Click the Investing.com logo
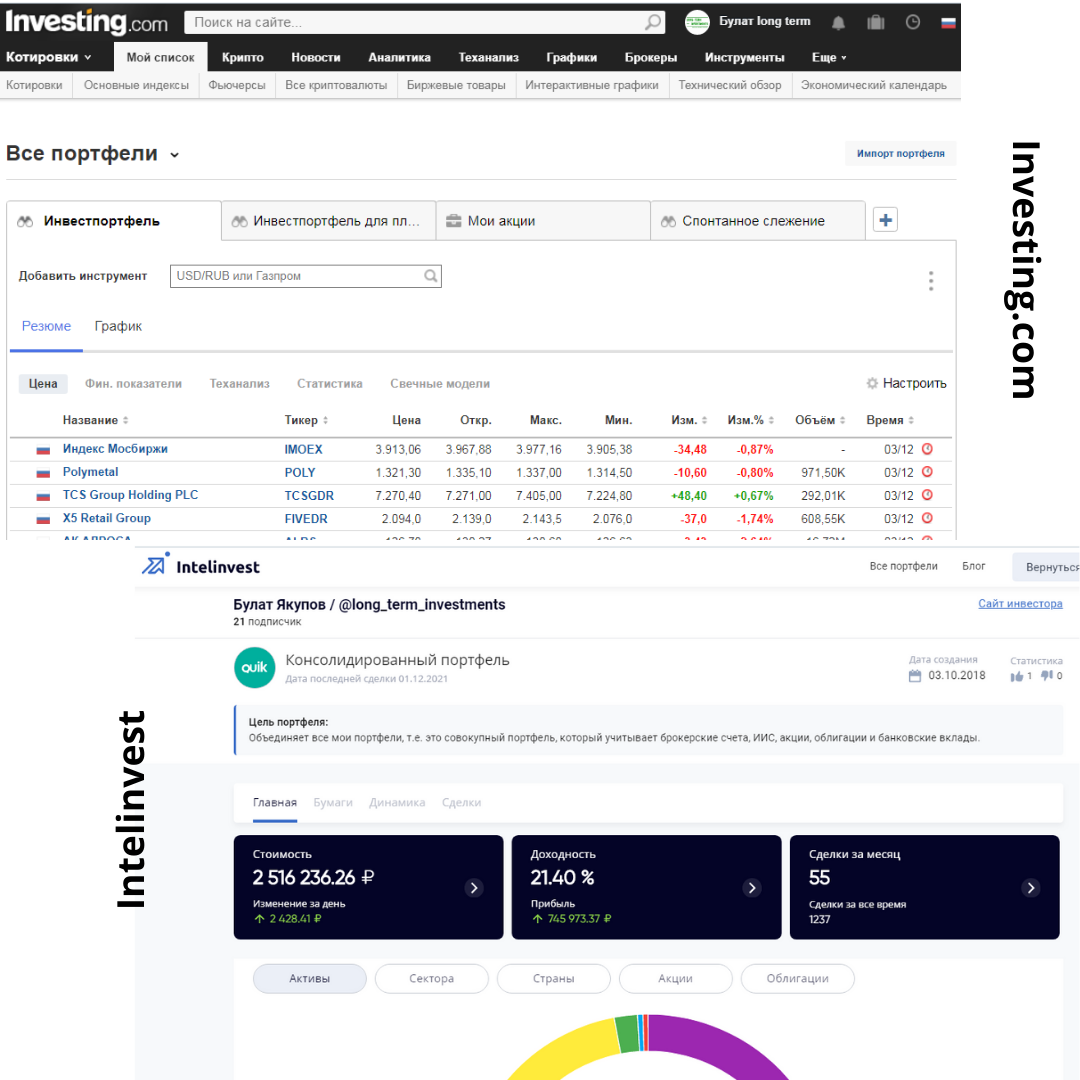Viewport: 1080px width, 1080px height. 87,22
